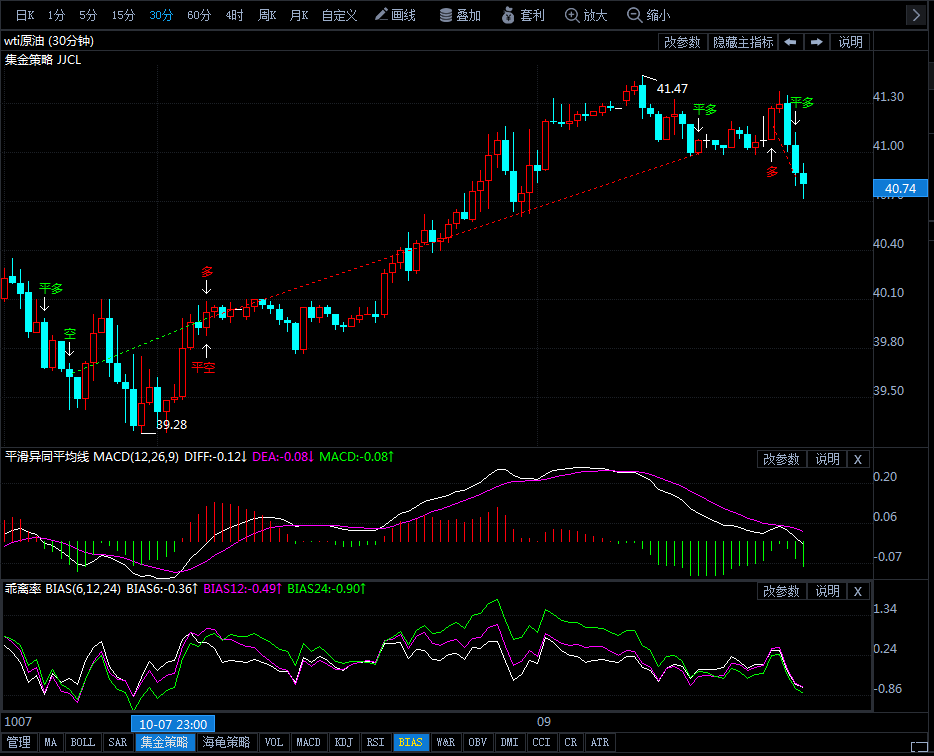Click 改参数 in the MACD panel
The width and height of the screenshot is (934, 756).
pos(781,459)
